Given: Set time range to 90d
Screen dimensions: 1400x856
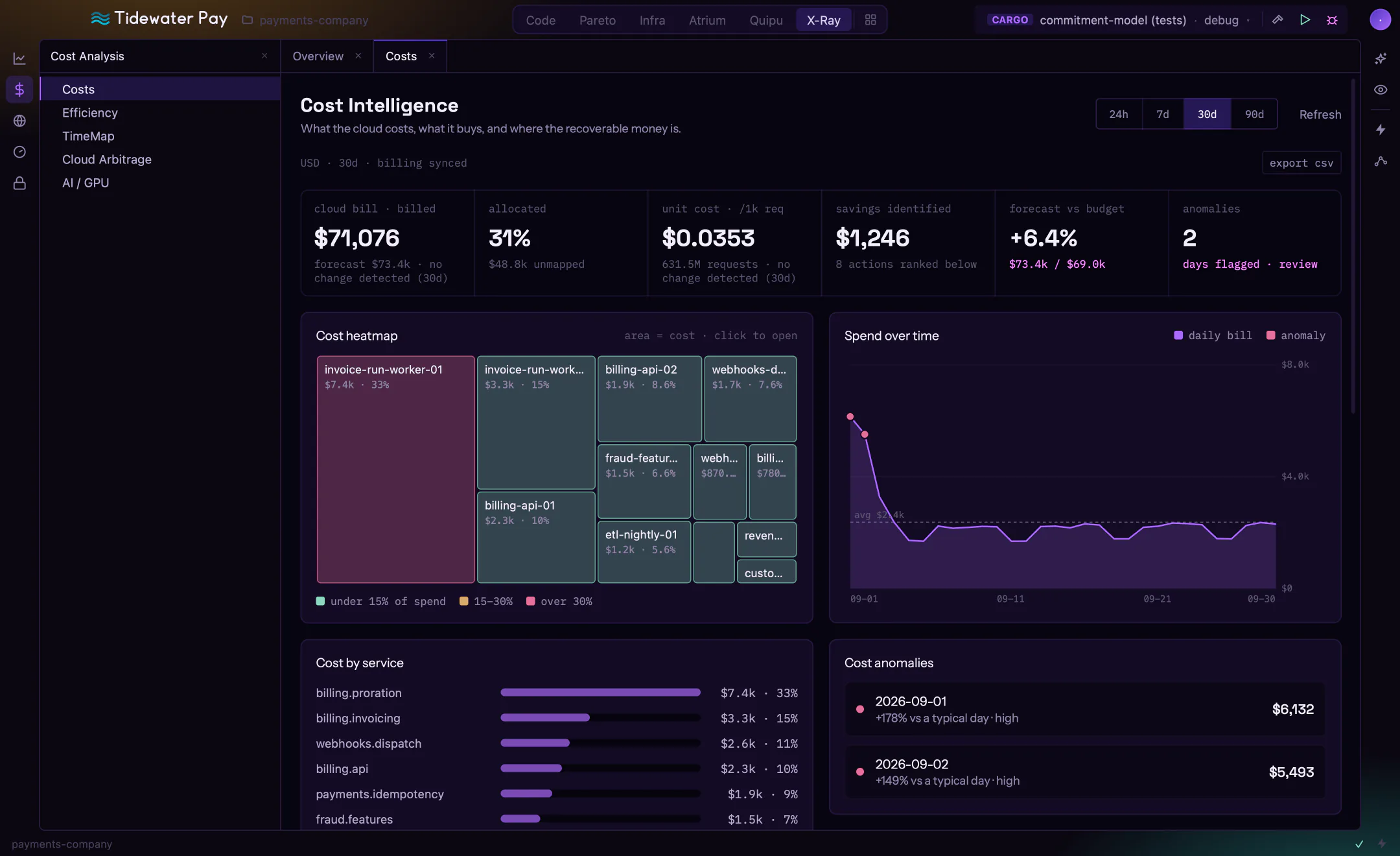Looking at the screenshot, I should 1254,114.
